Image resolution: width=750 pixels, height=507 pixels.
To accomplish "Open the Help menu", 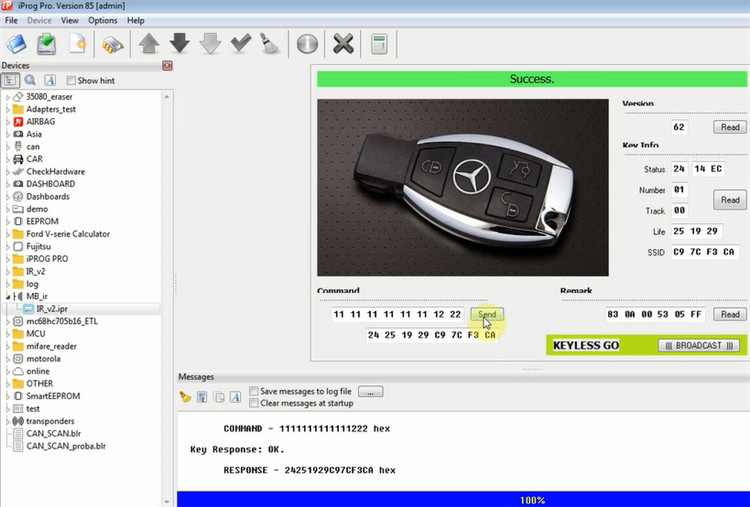I will coord(135,21).
